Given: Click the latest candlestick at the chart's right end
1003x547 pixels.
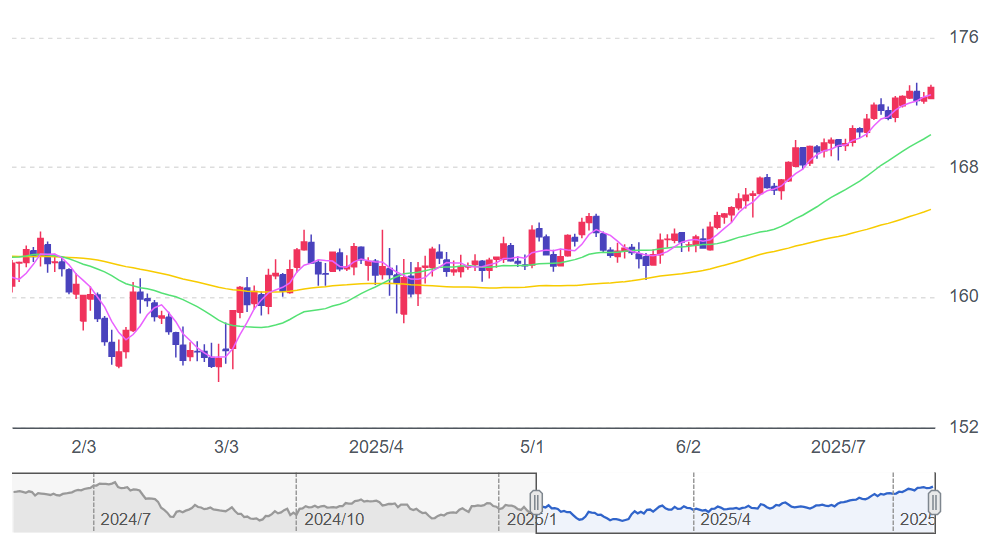Looking at the screenshot, I should point(931,92).
